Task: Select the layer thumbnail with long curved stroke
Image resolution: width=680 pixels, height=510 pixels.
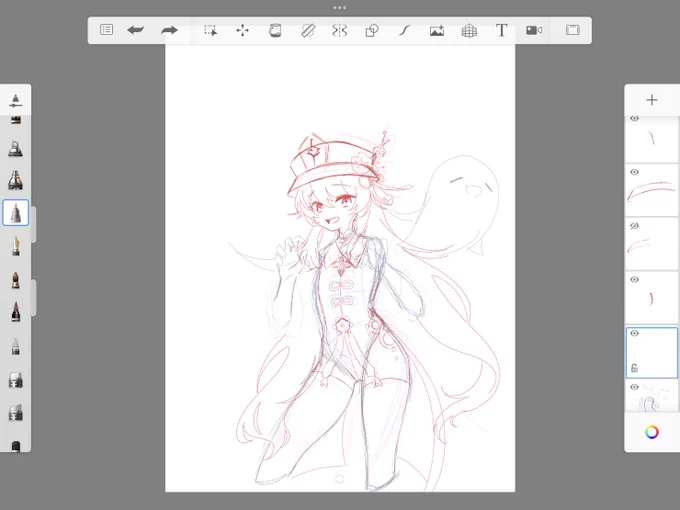Action: coord(651,190)
